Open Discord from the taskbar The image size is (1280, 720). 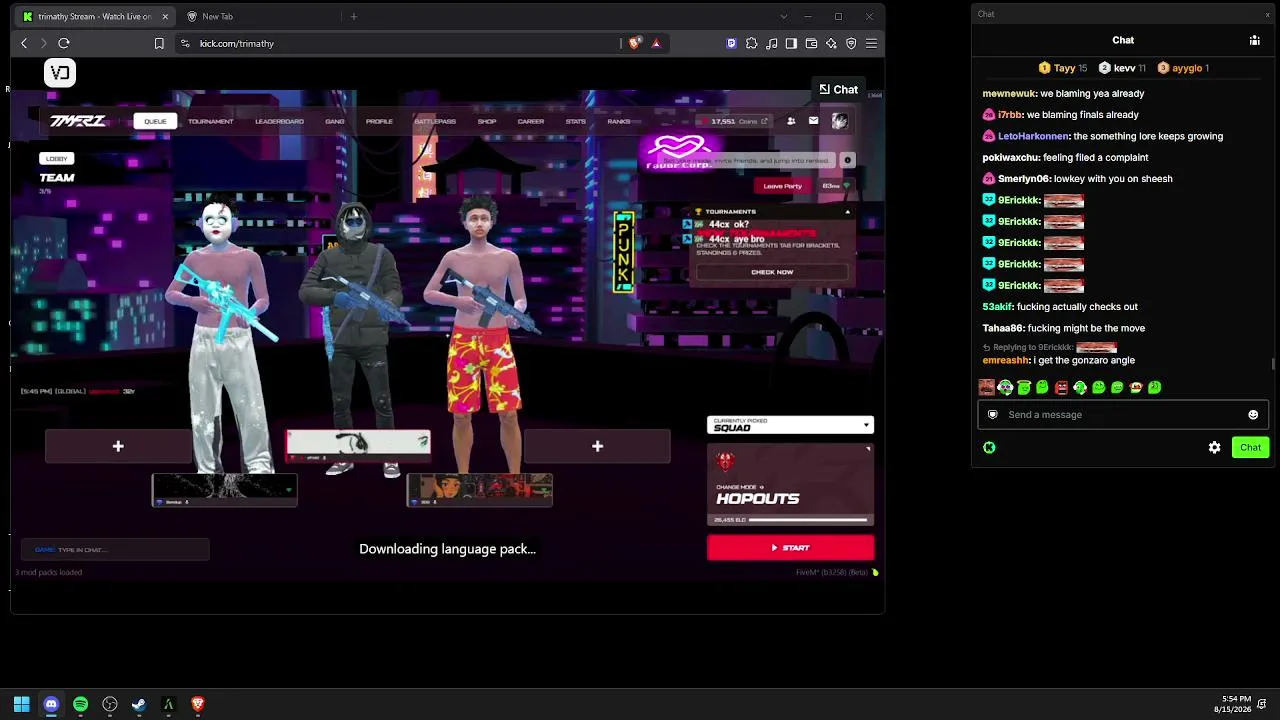[51, 704]
